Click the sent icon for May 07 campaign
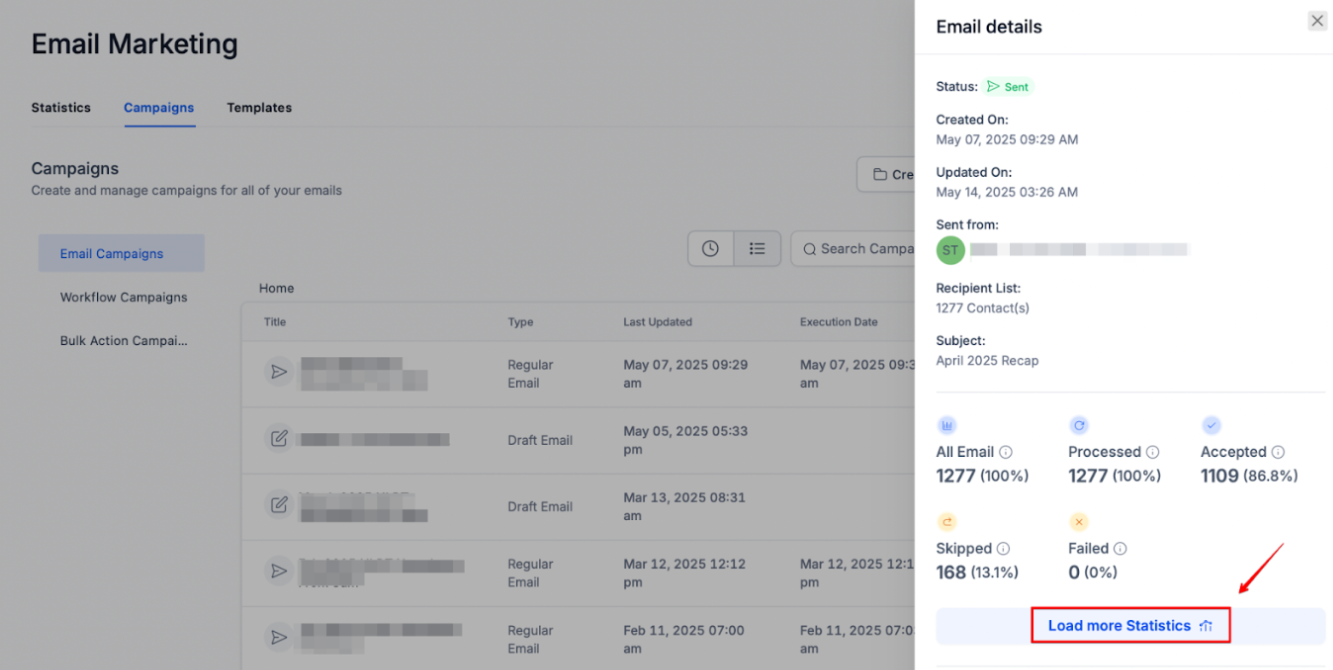Image resolution: width=1333 pixels, height=670 pixels. [279, 372]
